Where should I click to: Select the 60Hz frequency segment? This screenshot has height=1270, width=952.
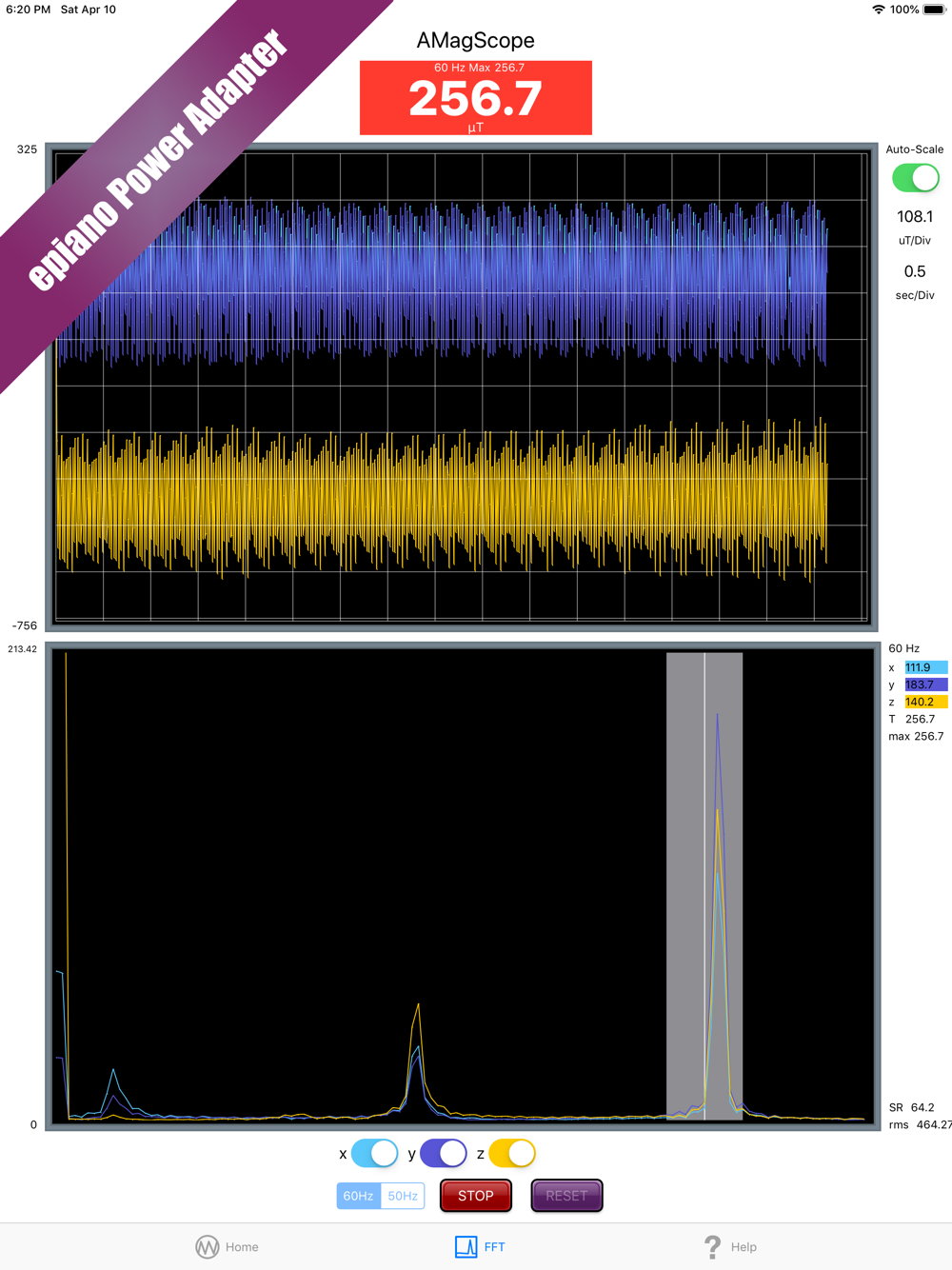358,1196
